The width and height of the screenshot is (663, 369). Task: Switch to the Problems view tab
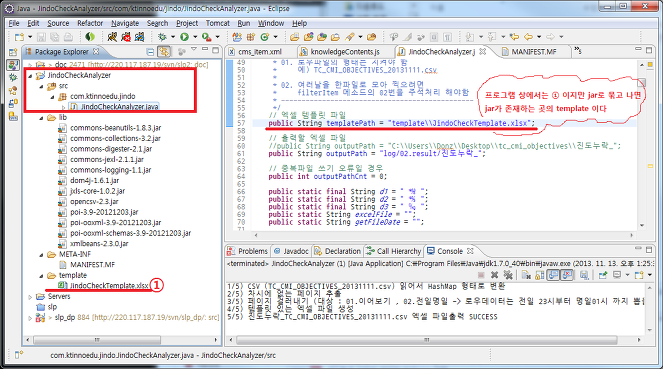point(248,251)
